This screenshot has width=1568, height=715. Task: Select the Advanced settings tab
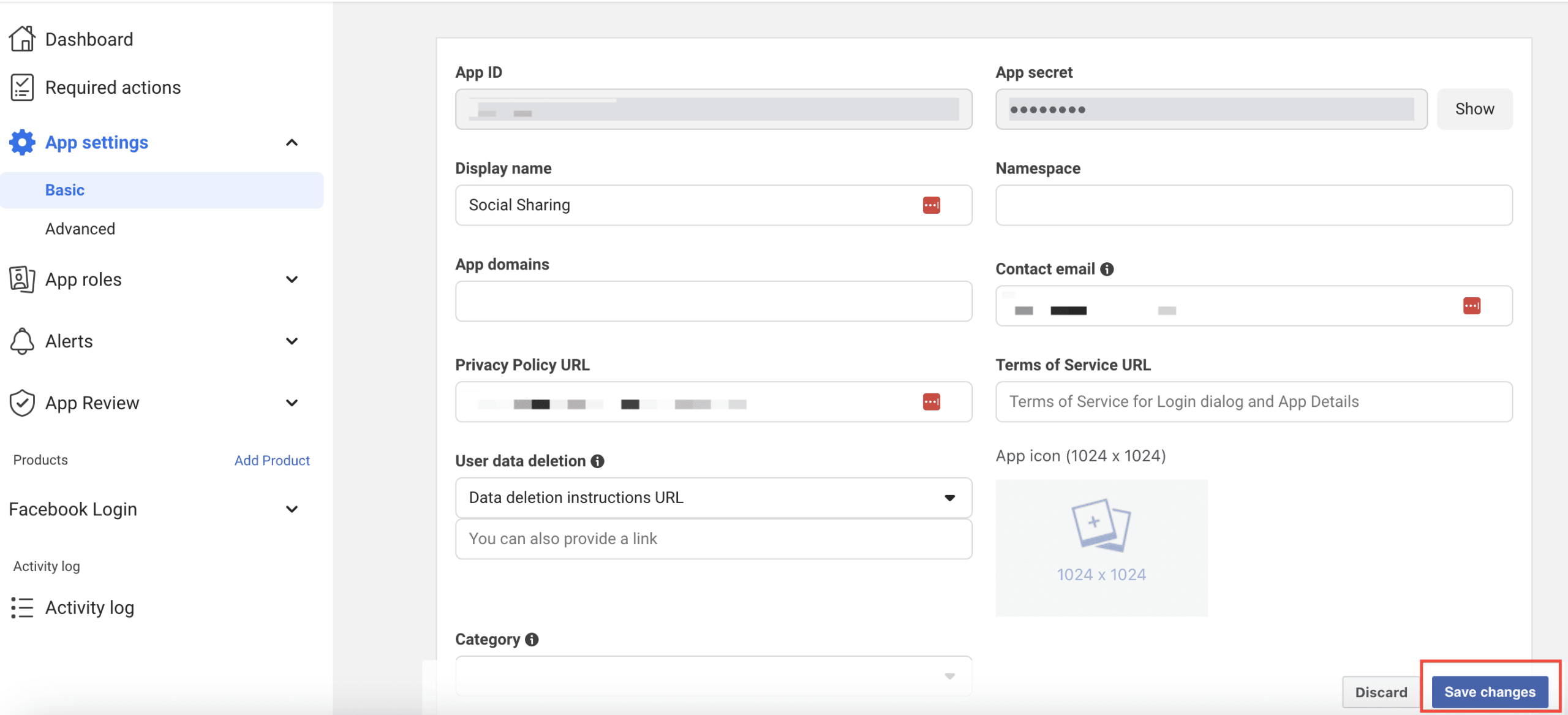coord(81,228)
